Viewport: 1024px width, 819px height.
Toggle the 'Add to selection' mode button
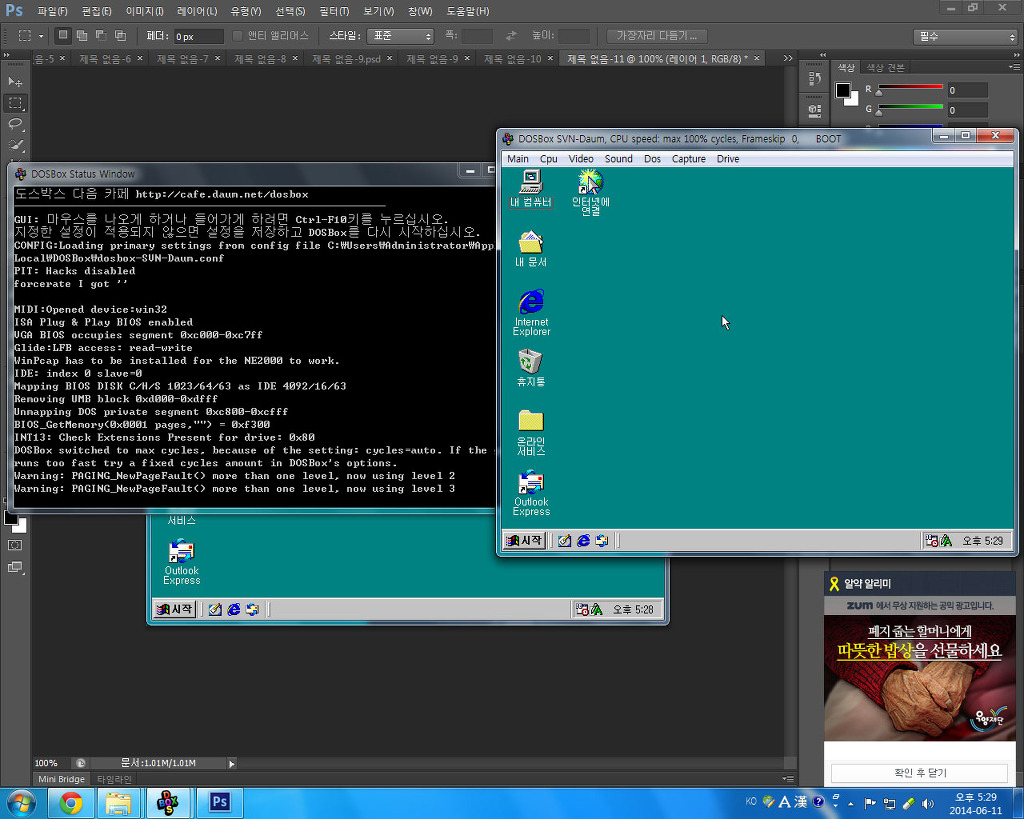click(x=81, y=36)
